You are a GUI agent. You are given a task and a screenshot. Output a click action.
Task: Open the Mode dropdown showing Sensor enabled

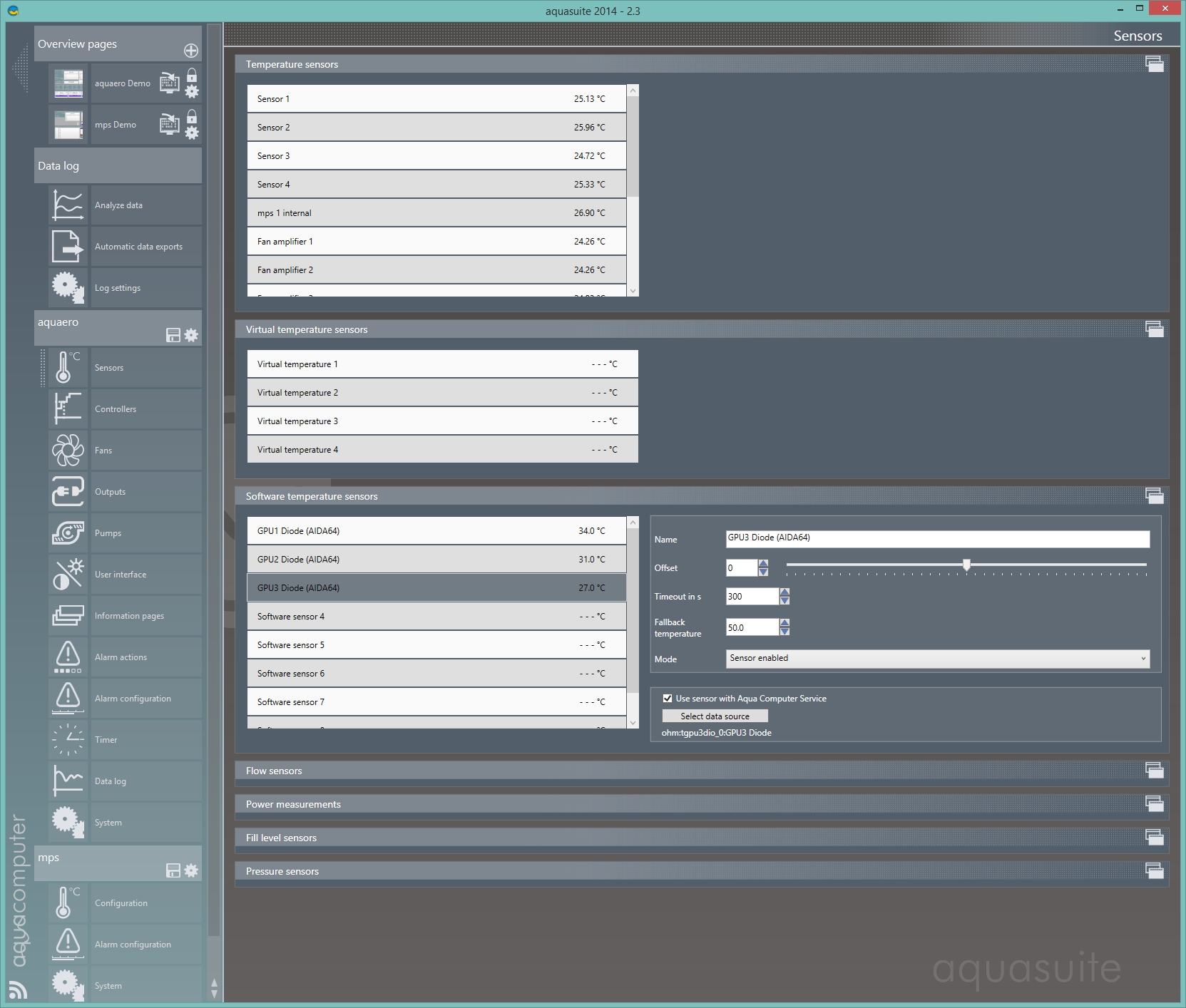(937, 659)
